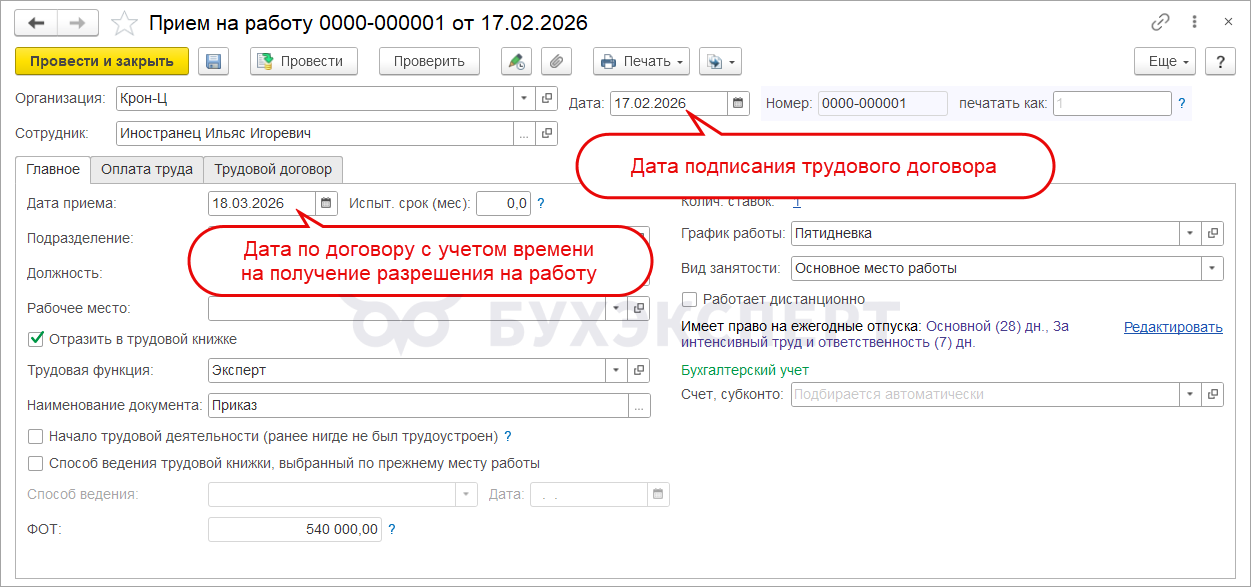The width and height of the screenshot is (1251, 587).
Task: Expand the Рабочее место dropdown
Action: coord(617,308)
